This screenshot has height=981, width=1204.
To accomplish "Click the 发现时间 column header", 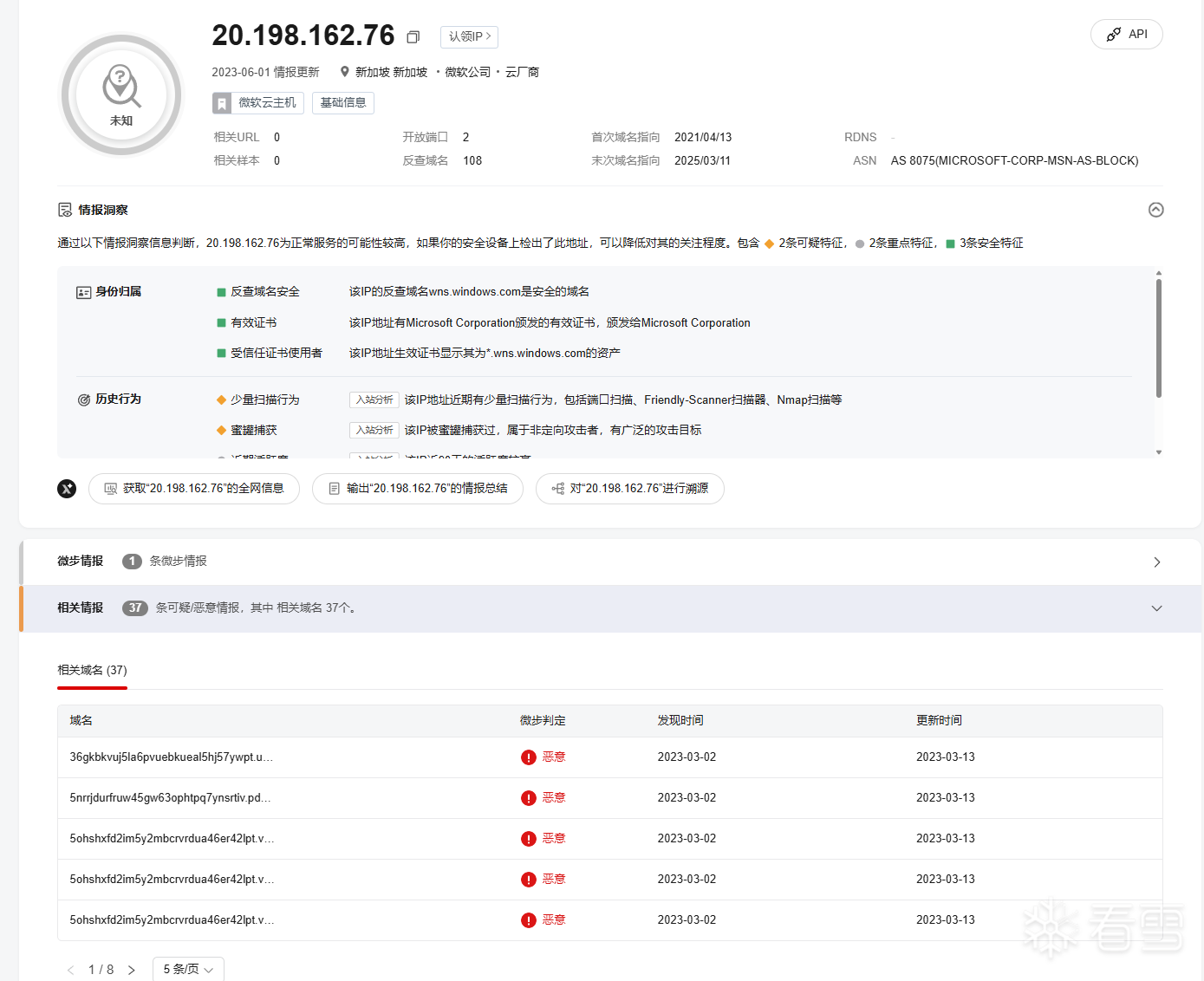I will coord(680,721).
